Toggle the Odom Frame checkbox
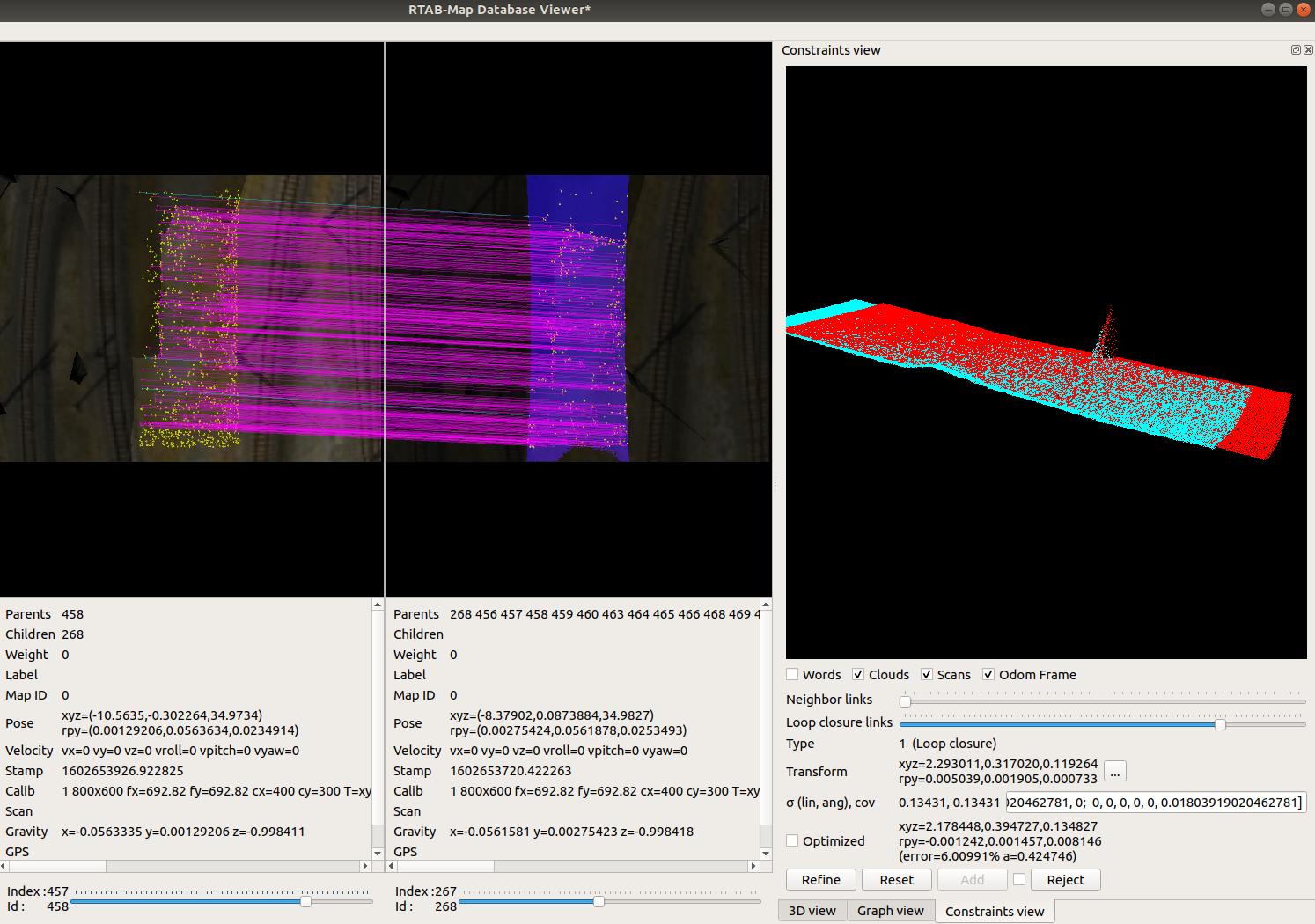Viewport: 1315px width, 924px height. (x=988, y=675)
